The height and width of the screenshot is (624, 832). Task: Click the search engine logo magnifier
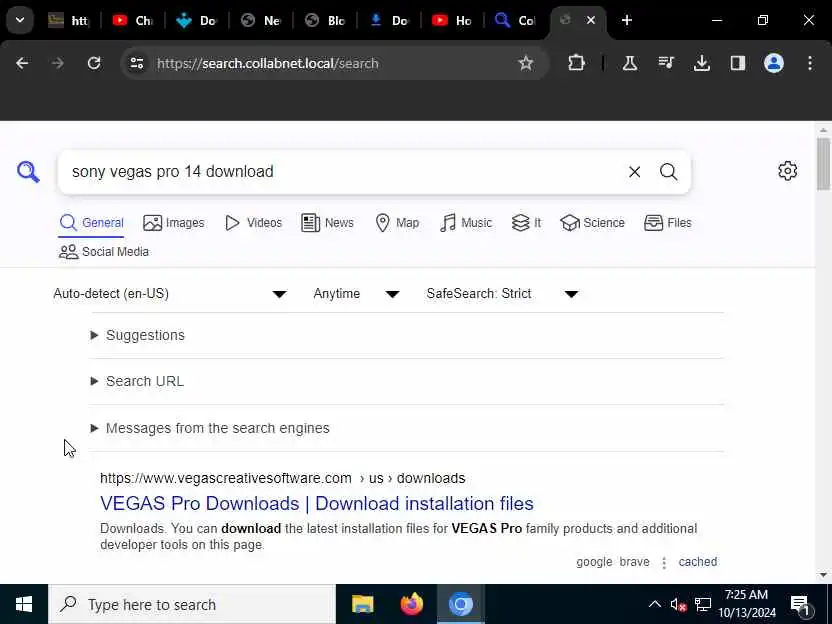coord(28,172)
